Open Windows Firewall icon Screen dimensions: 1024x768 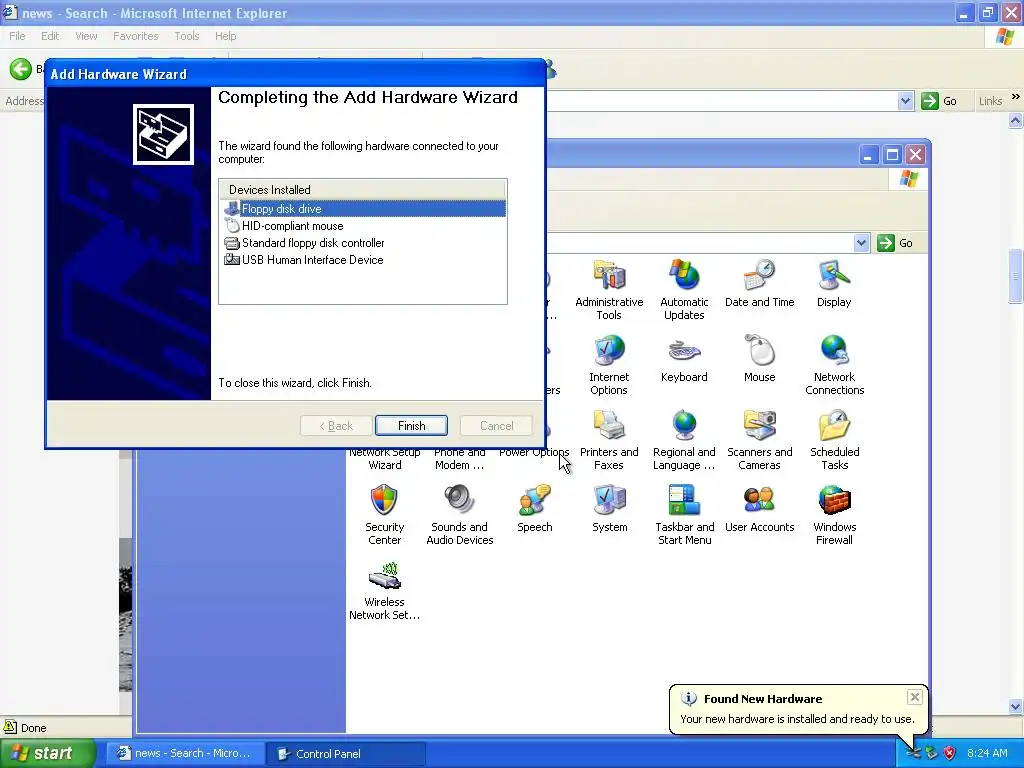(834, 514)
